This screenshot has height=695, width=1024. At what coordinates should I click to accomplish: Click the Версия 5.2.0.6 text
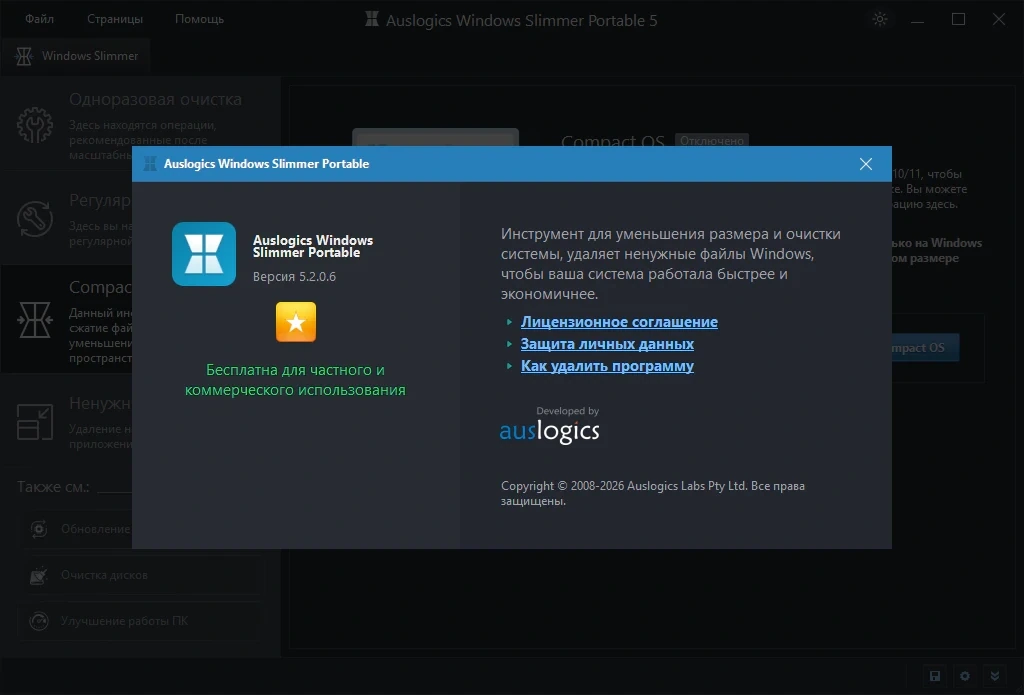pyautogui.click(x=295, y=277)
